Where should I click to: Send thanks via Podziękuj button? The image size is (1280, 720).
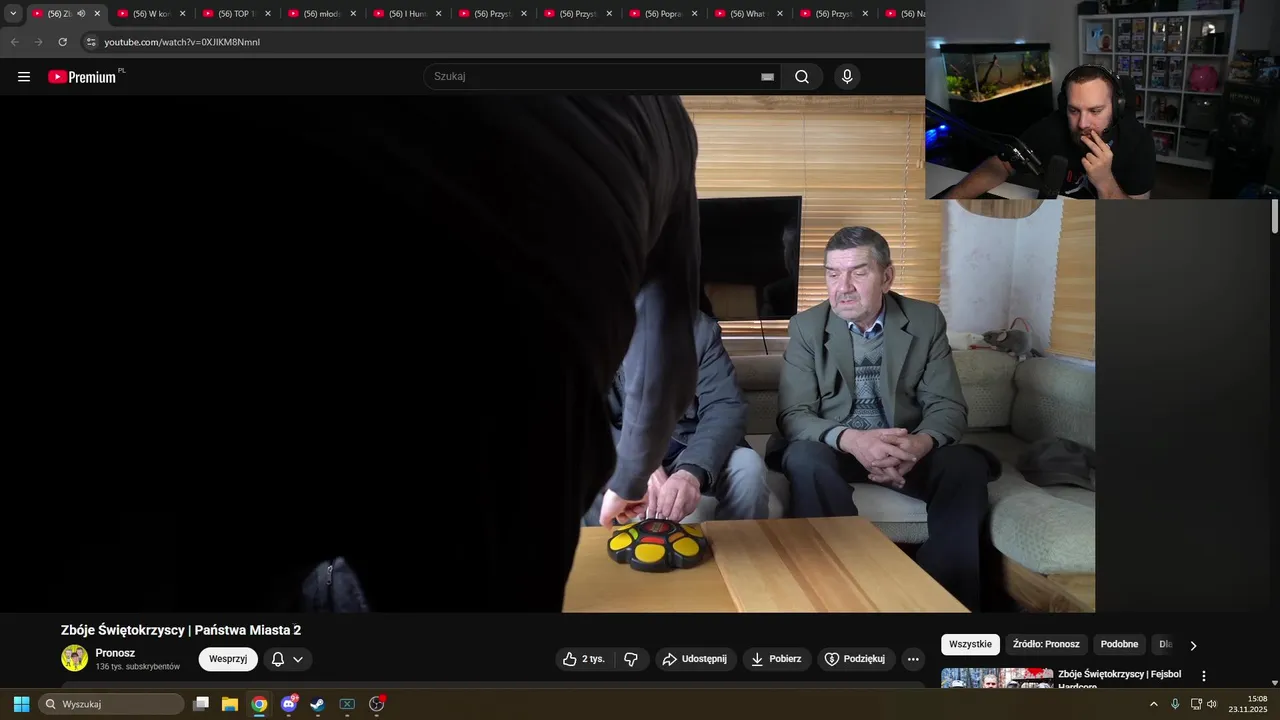855,659
